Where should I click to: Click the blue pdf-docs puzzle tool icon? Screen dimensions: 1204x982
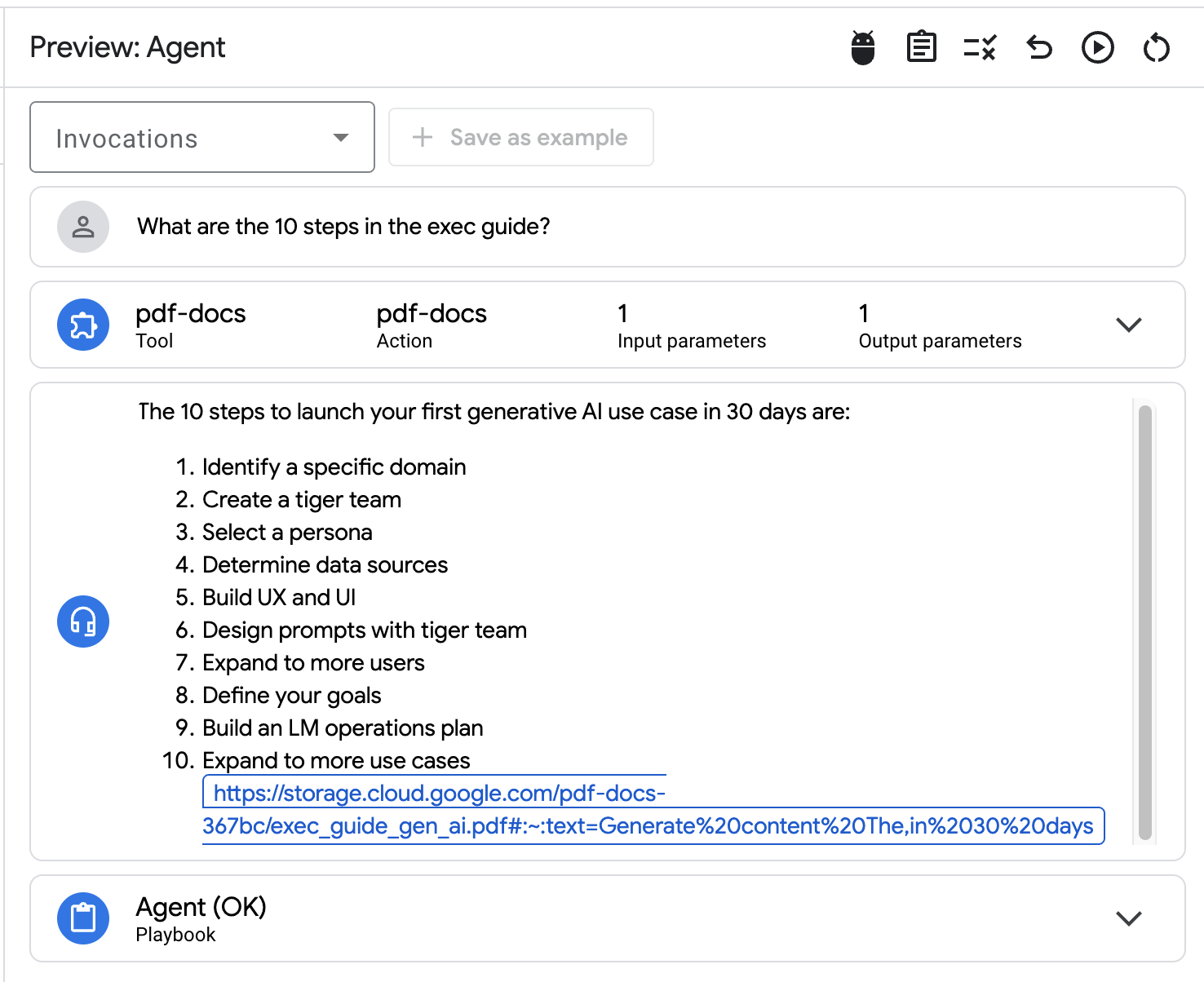(x=83, y=325)
